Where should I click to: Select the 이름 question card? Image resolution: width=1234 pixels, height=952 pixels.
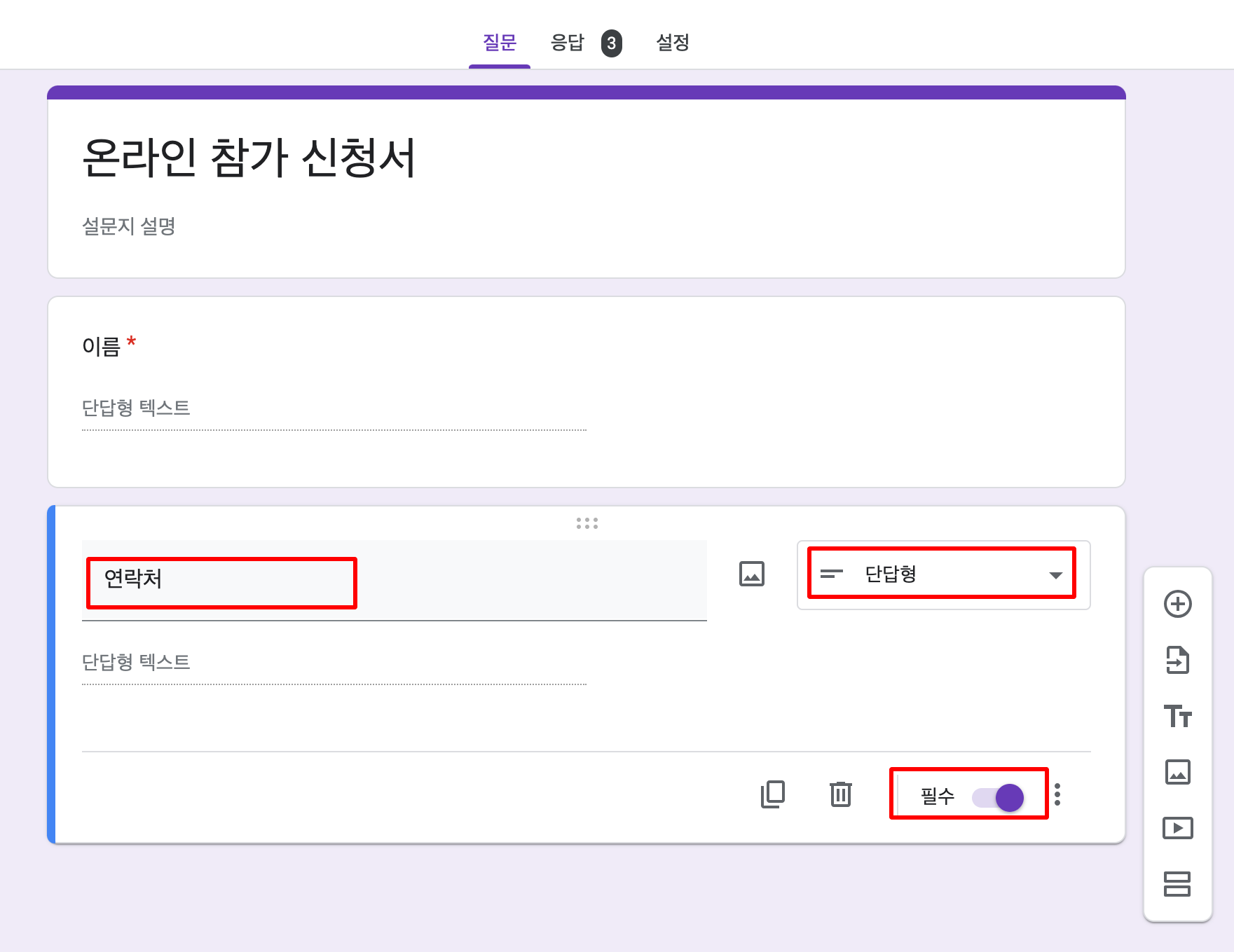(x=587, y=392)
